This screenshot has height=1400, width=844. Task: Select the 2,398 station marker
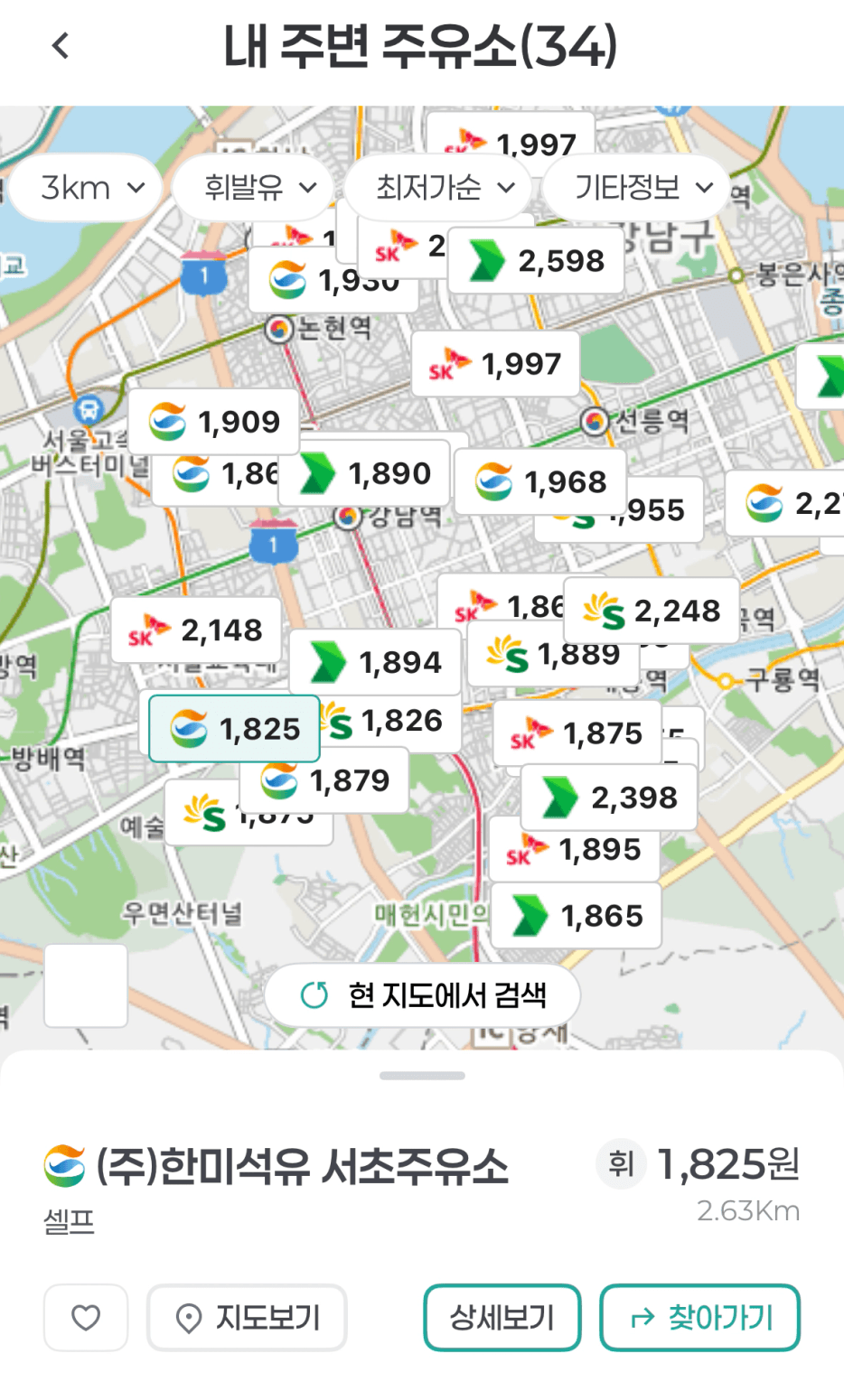[609, 798]
